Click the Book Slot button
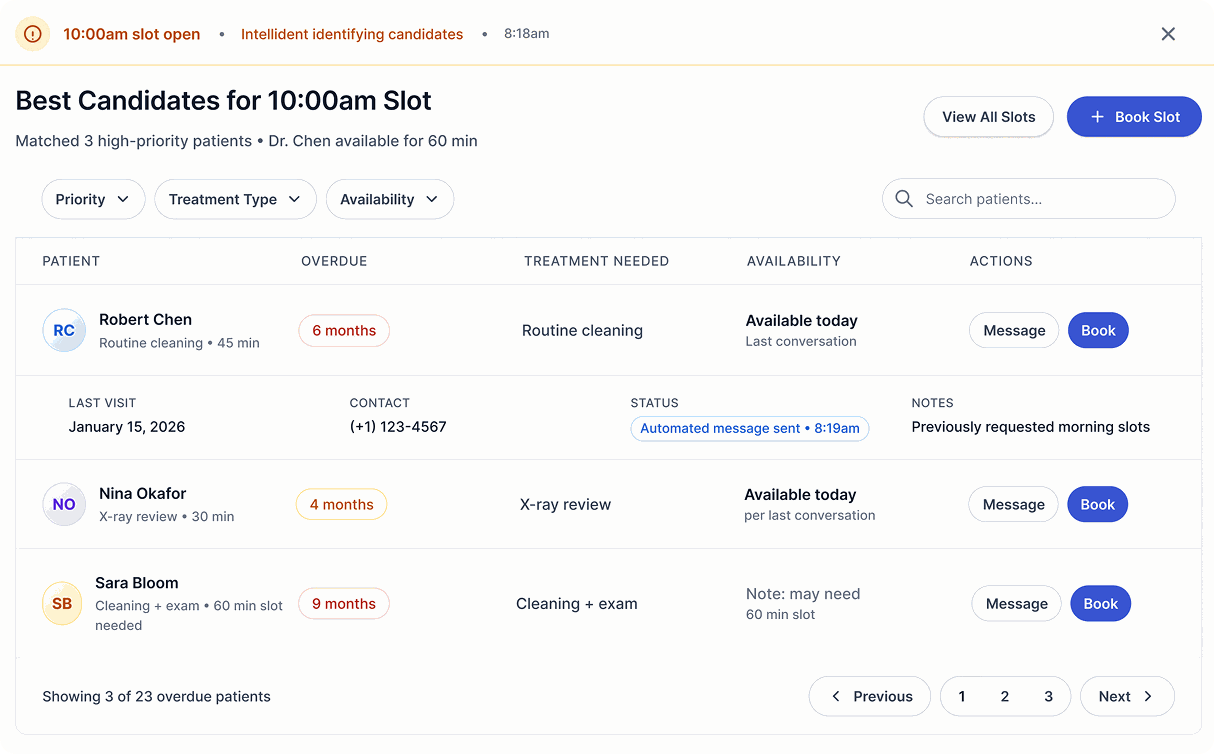The height and width of the screenshot is (754, 1214). [x=1134, y=117]
